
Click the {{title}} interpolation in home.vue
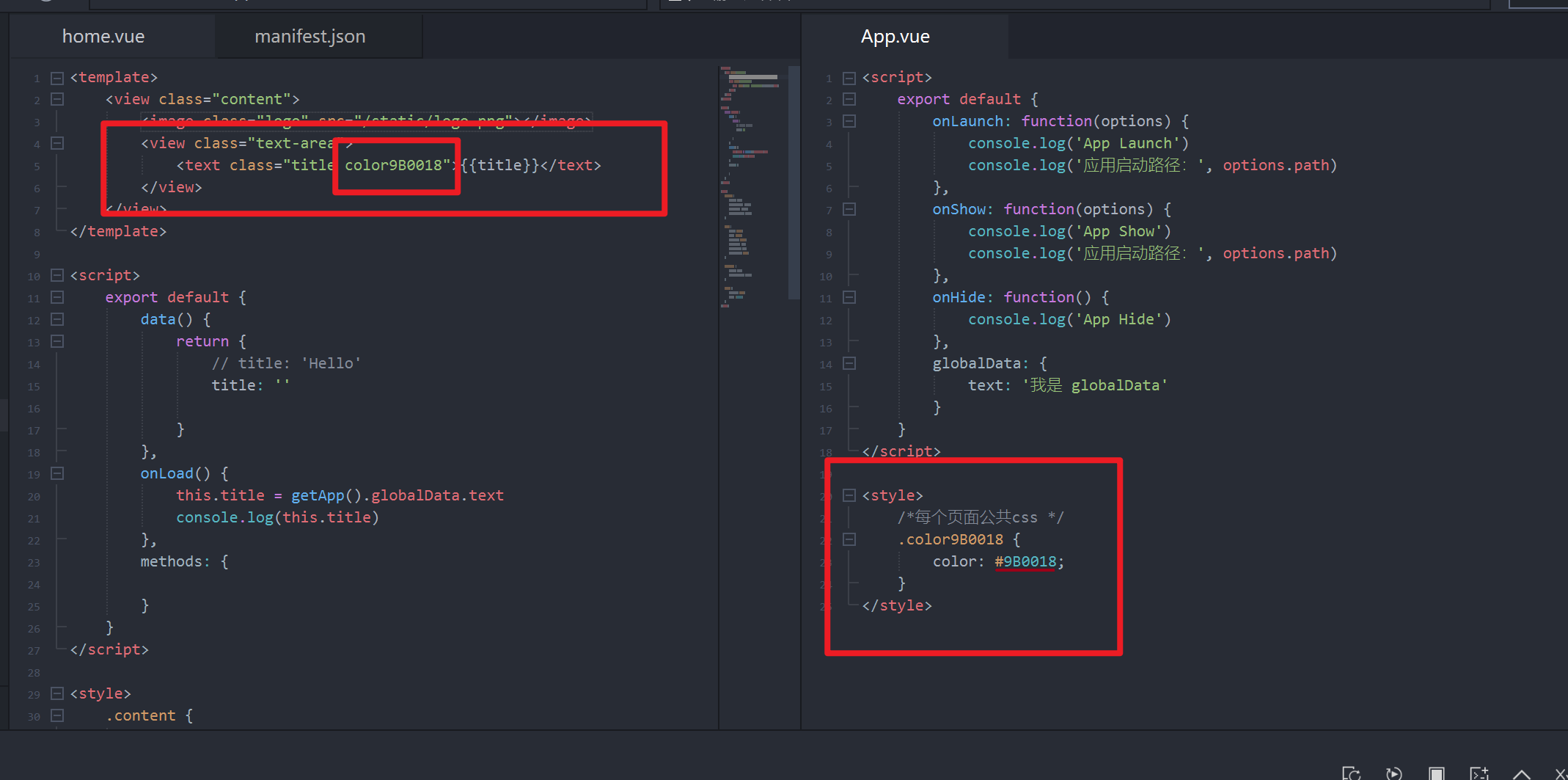(x=500, y=165)
